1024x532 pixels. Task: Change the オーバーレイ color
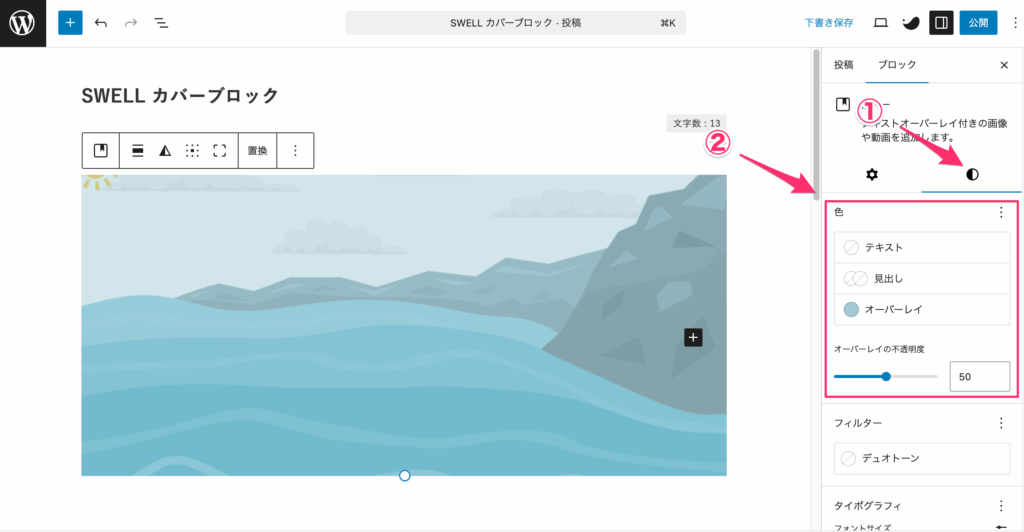click(x=921, y=309)
